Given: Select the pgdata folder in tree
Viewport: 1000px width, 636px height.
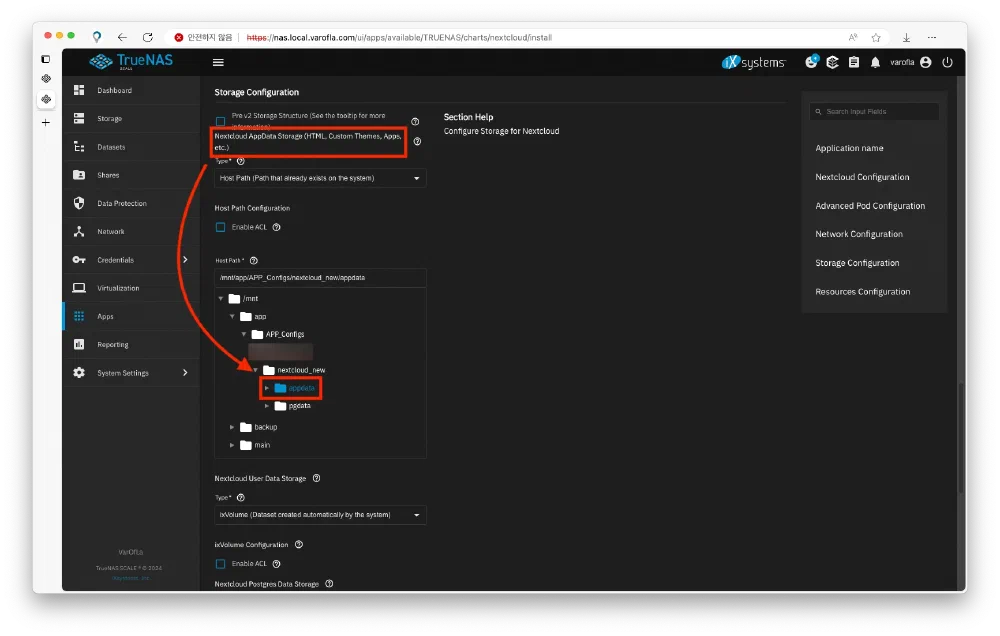Looking at the screenshot, I should 299,406.
